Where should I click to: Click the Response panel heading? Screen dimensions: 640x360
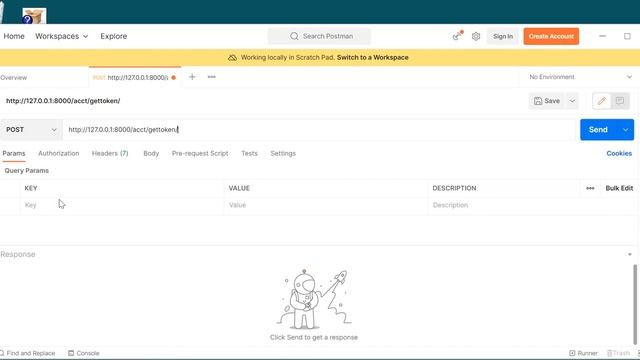click(x=18, y=254)
